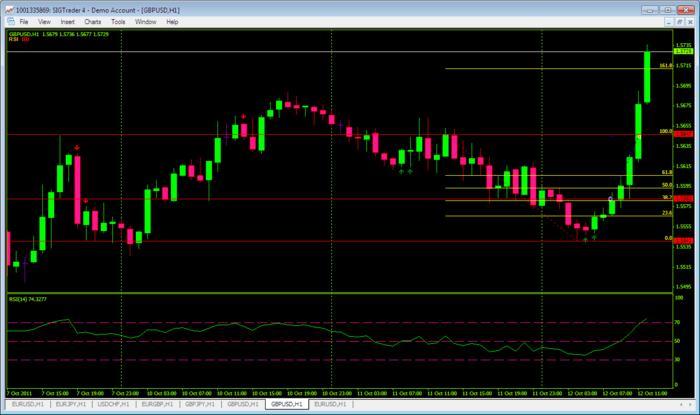Switch to the USDCHF,H1 chart tab
700x415 pixels.
[x=113, y=404]
